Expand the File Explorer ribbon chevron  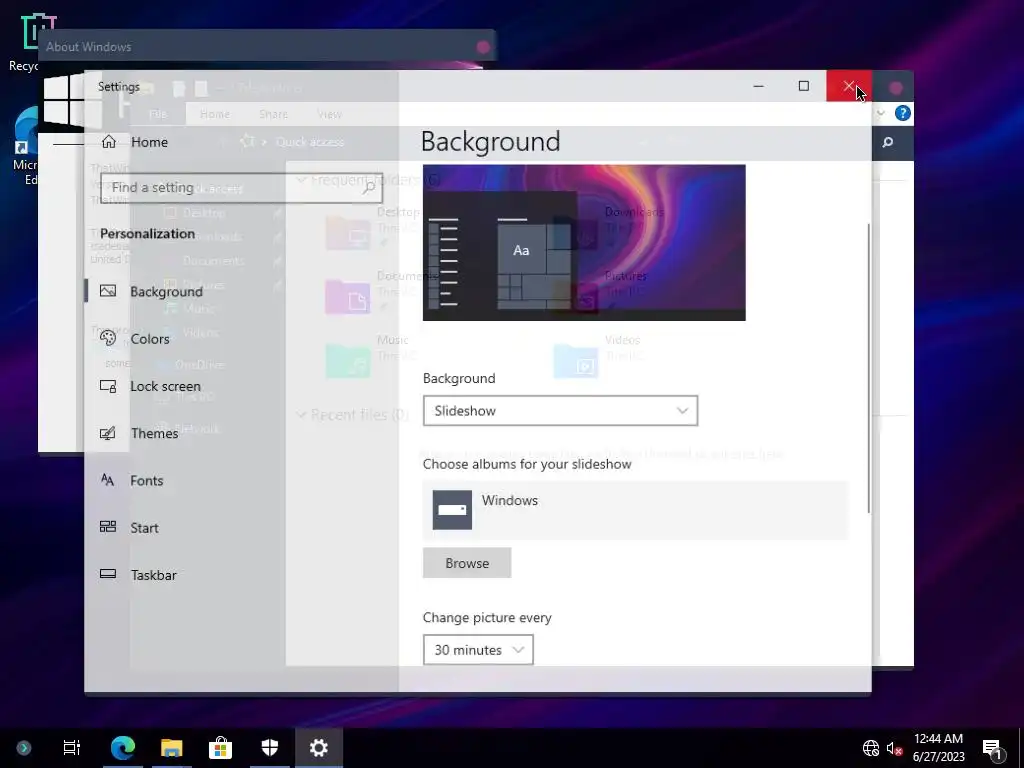coord(880,114)
